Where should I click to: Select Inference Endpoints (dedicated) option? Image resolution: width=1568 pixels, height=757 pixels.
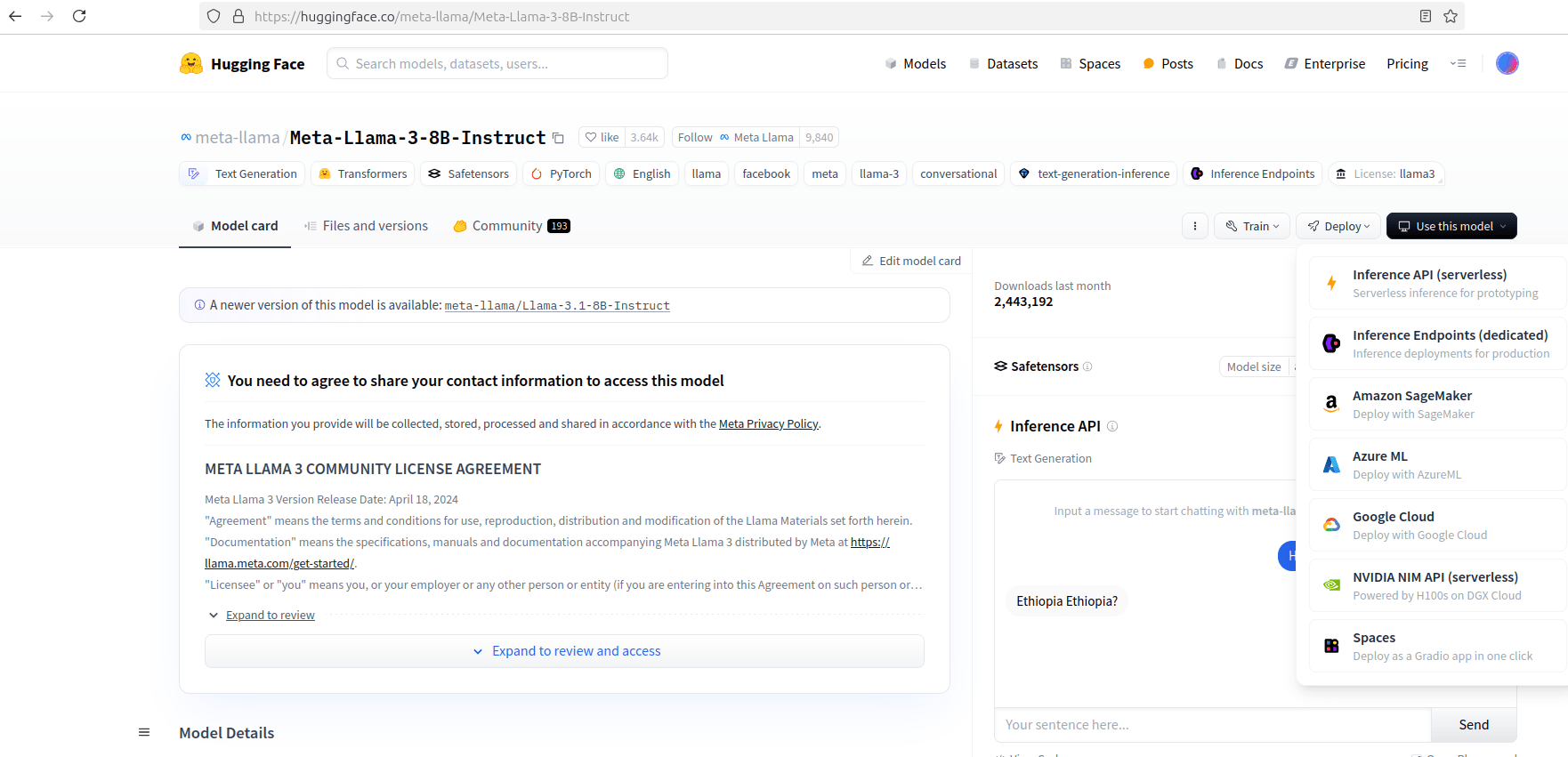pyautogui.click(x=1437, y=343)
